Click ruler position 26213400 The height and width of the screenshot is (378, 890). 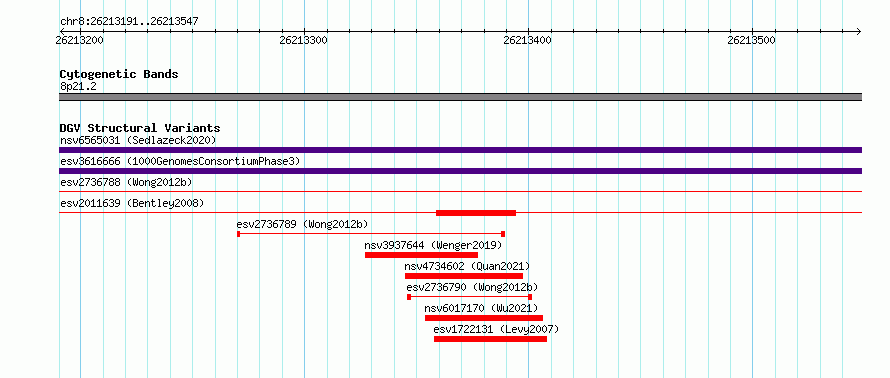pos(528,40)
